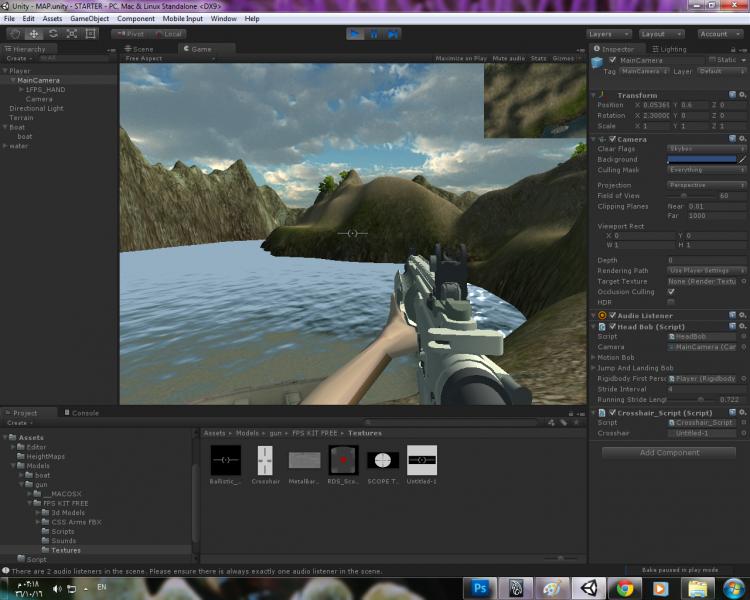Click the Add Component button
The height and width of the screenshot is (600, 750).
point(669,452)
